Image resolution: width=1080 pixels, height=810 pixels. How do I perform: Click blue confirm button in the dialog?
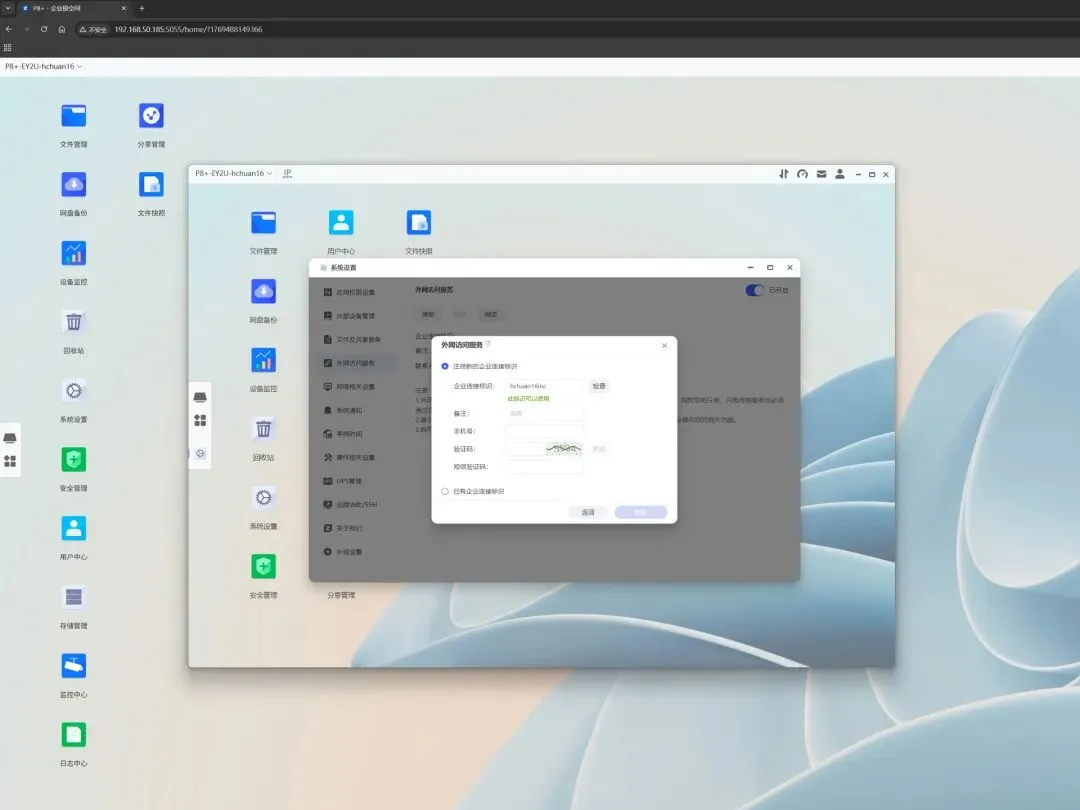point(641,512)
